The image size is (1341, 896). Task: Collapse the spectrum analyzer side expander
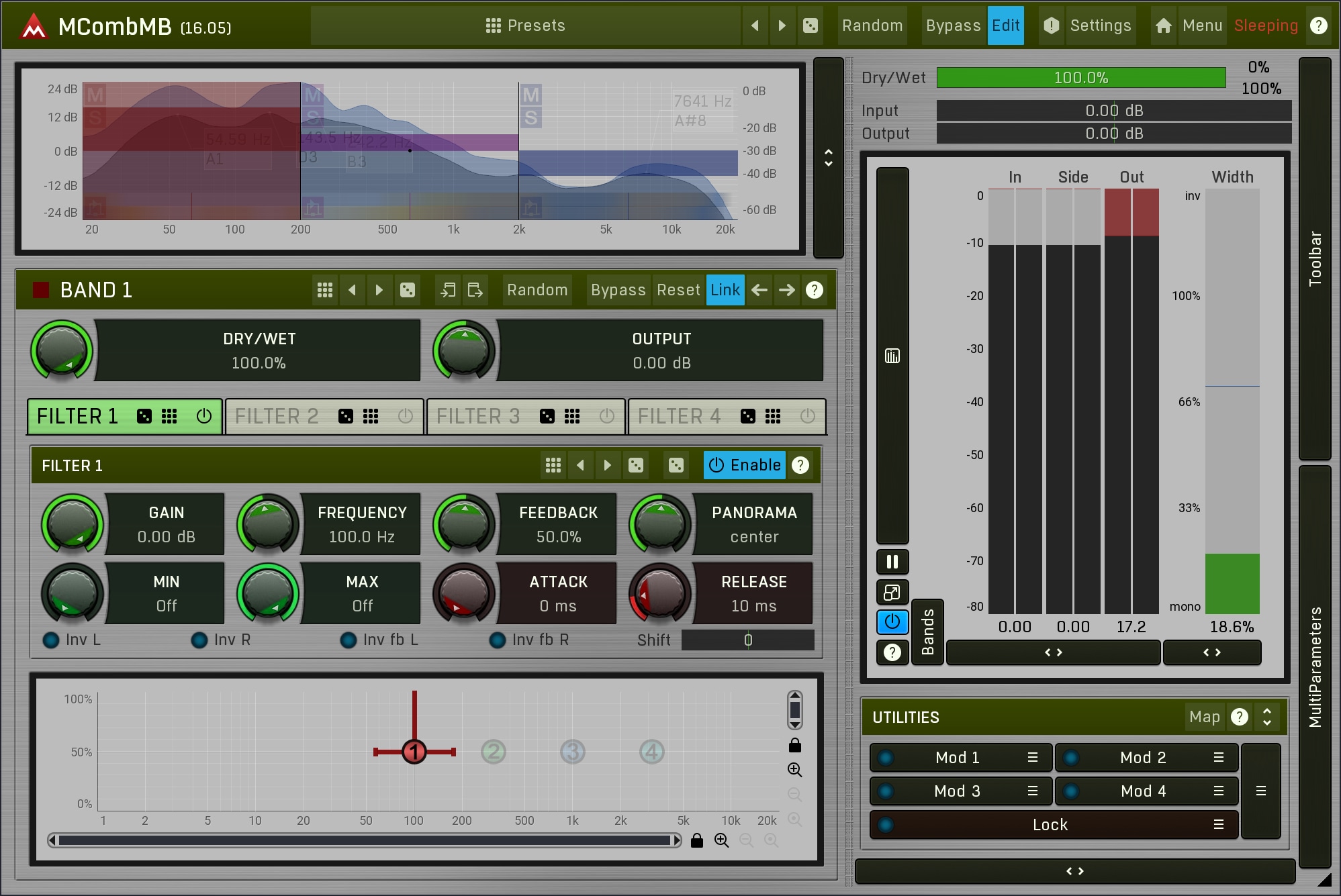[829, 158]
